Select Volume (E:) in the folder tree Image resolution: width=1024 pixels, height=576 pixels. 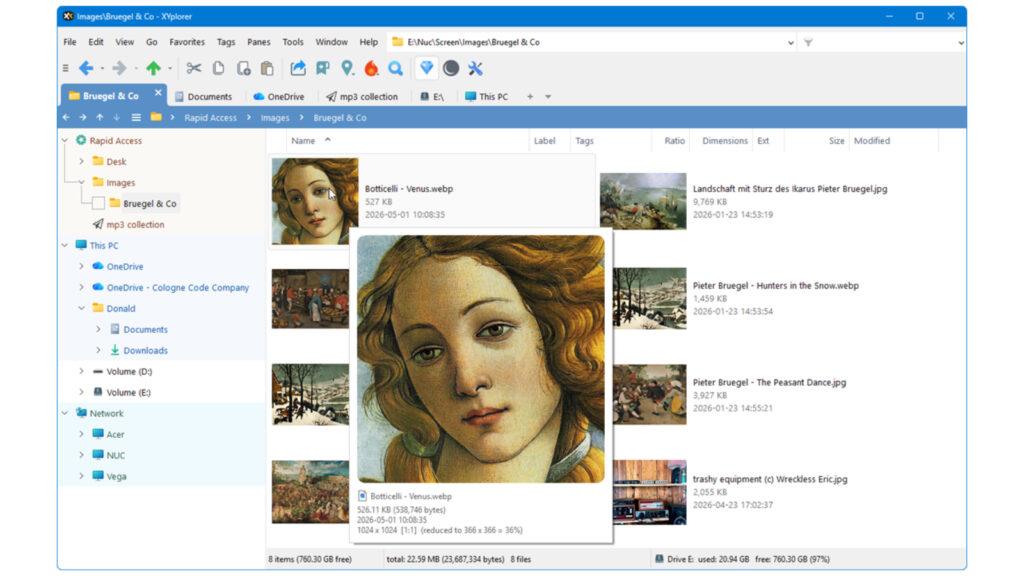[128, 392]
